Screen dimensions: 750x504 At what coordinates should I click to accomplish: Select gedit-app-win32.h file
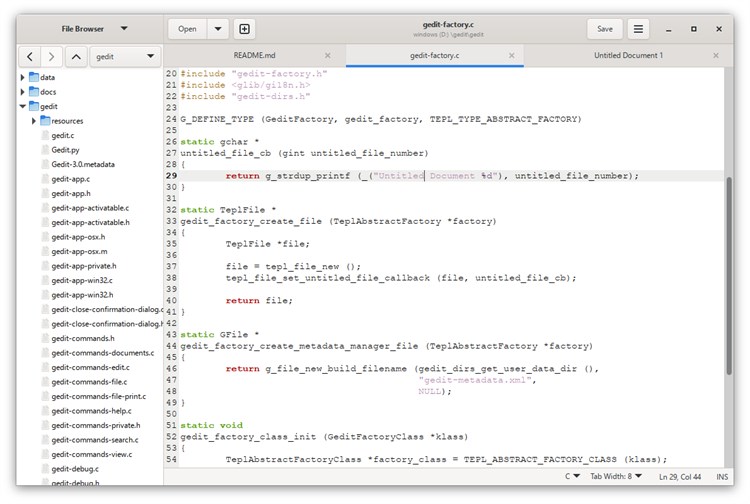point(82,295)
